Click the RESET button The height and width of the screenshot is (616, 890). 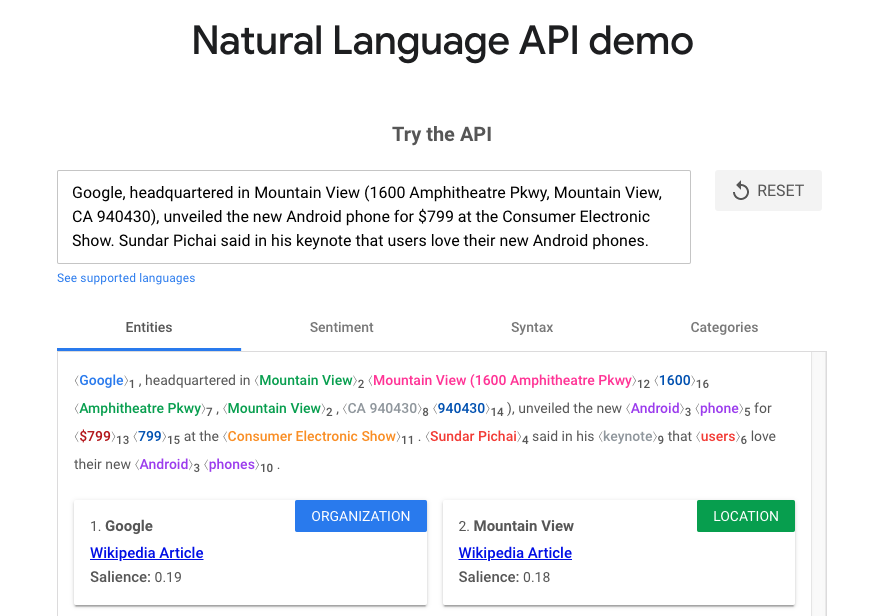pos(768,191)
